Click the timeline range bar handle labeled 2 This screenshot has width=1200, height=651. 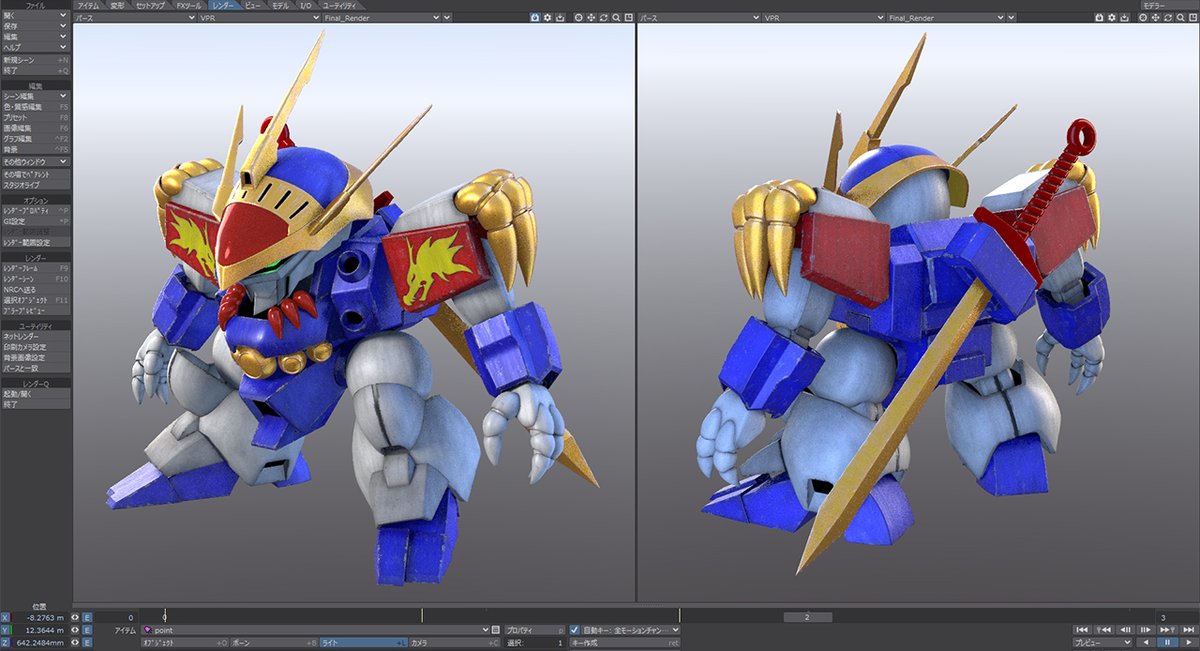point(806,617)
